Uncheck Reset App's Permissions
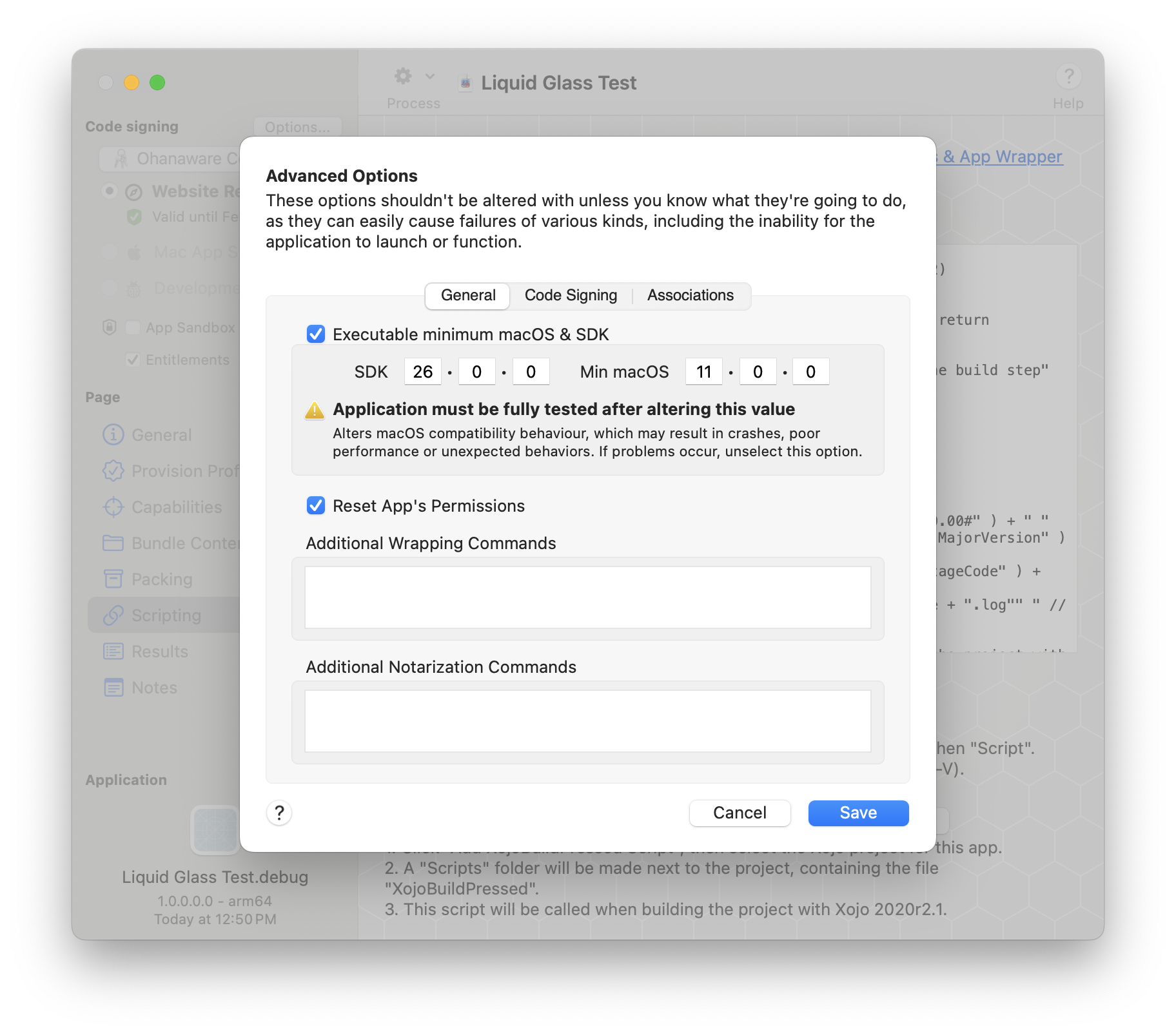The image size is (1176, 1035). (315, 505)
